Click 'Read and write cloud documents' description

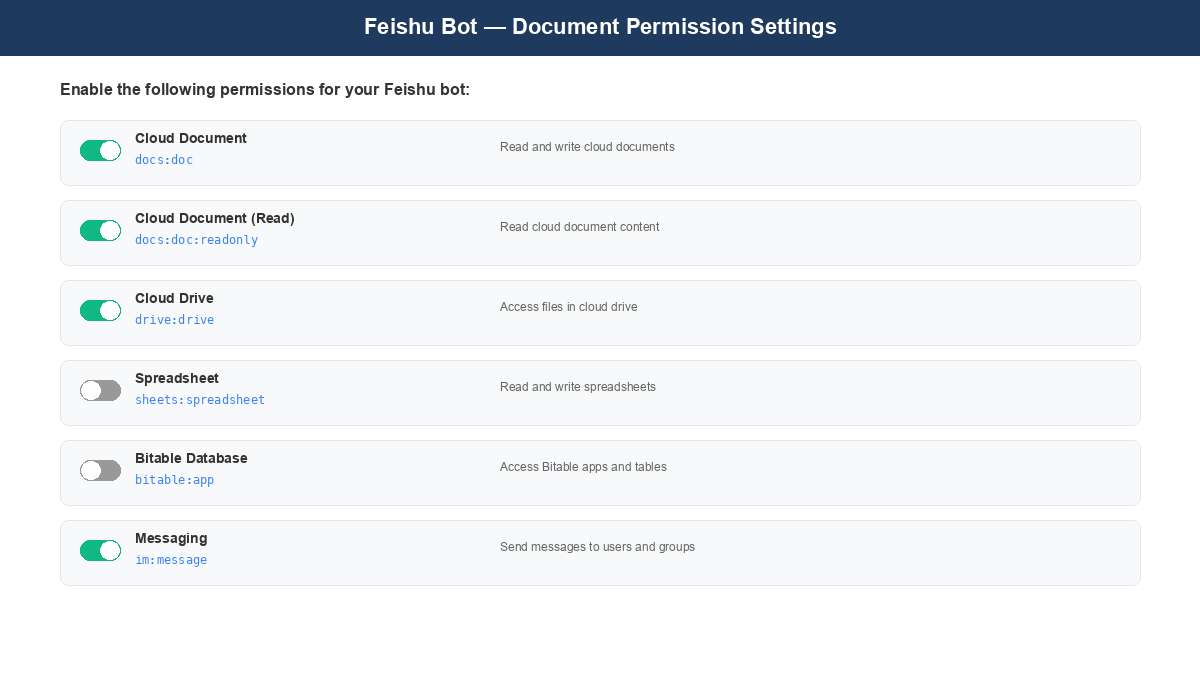pos(587,147)
